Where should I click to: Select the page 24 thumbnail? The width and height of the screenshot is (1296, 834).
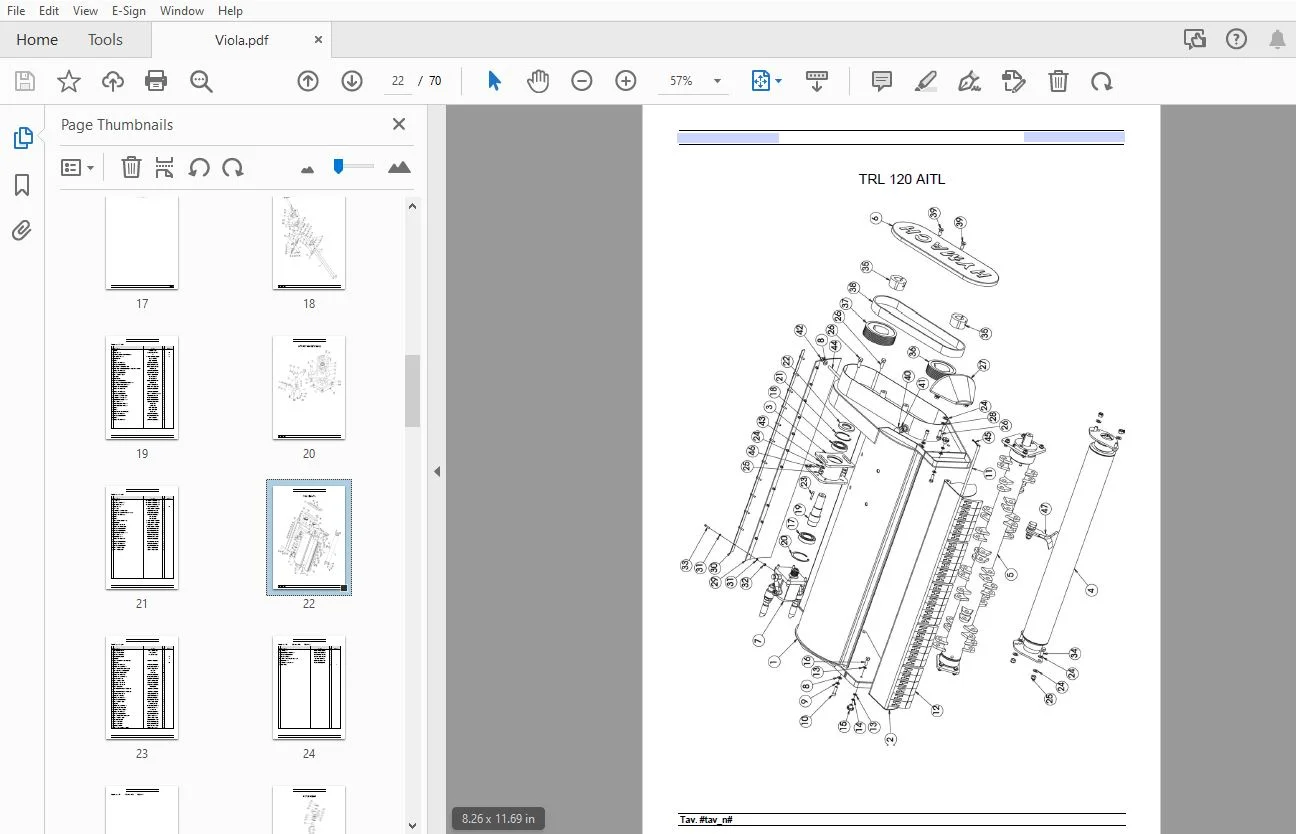(309, 688)
